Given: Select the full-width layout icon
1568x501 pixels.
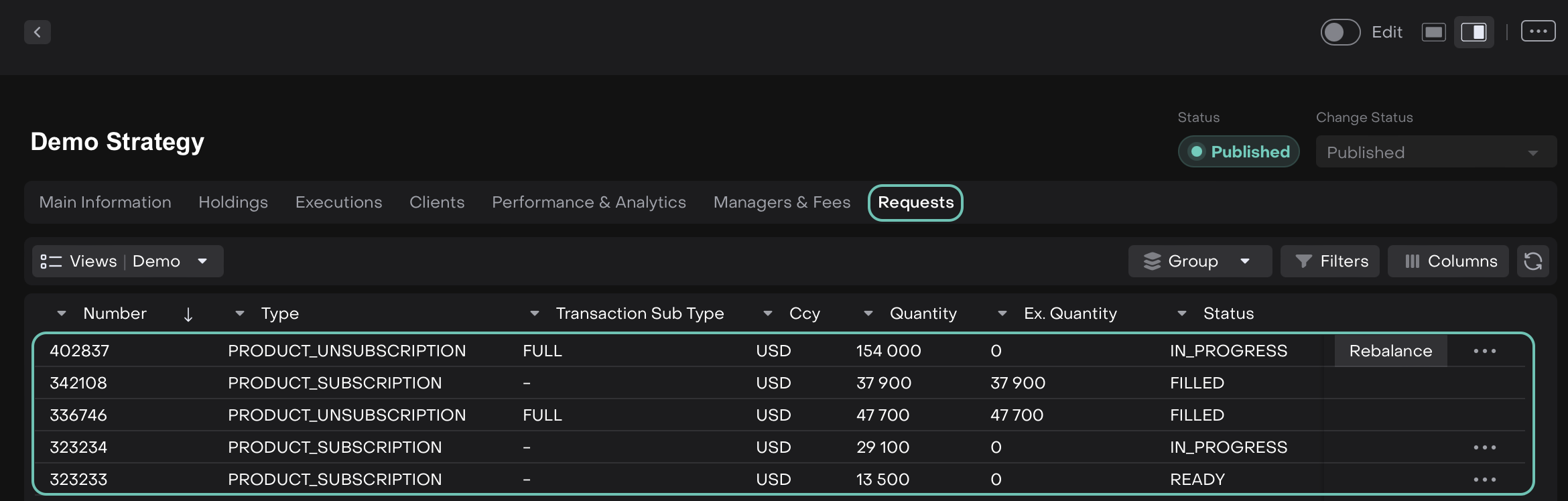Looking at the screenshot, I should click(1433, 32).
